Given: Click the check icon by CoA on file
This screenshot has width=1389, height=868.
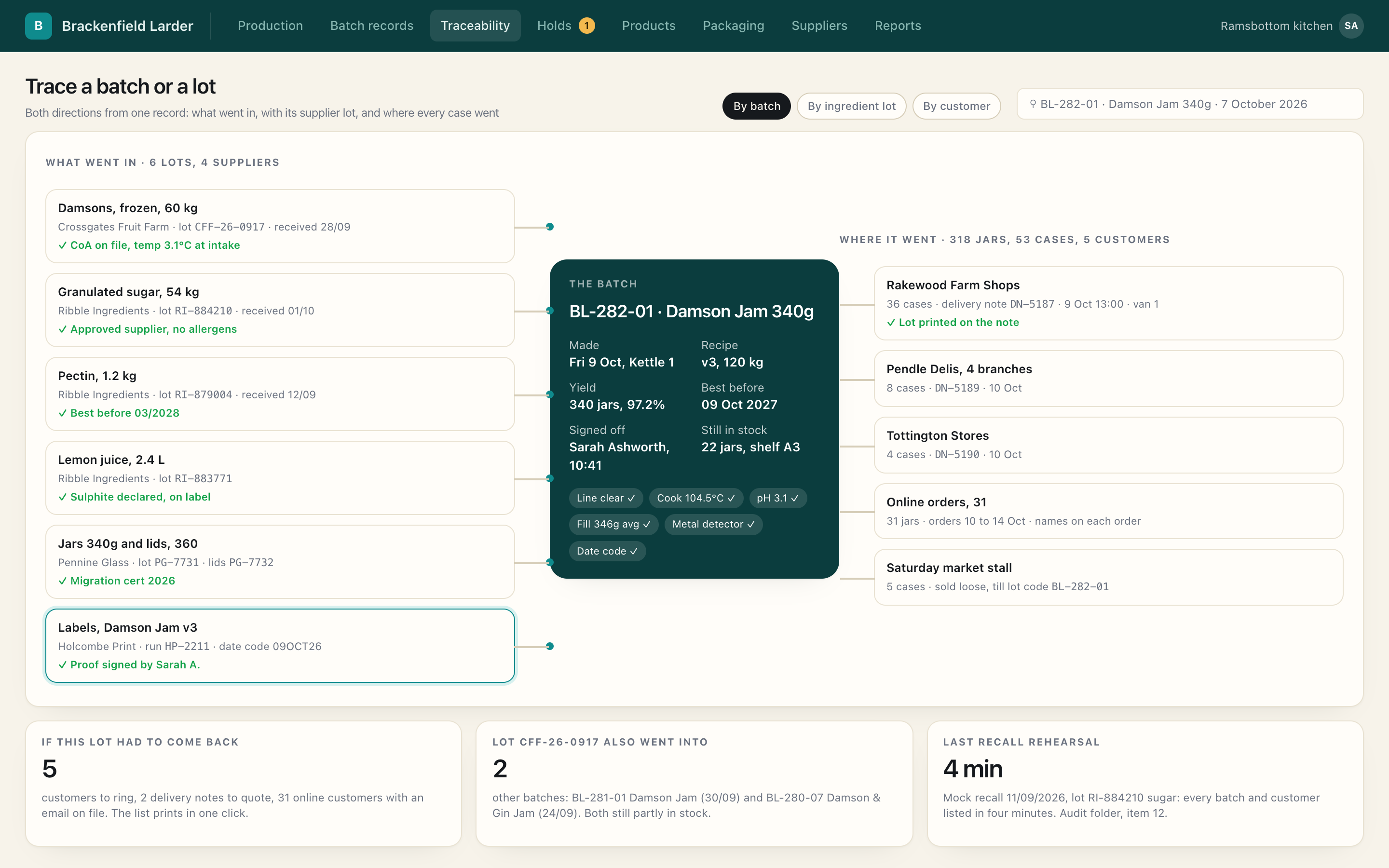Looking at the screenshot, I should point(63,245).
